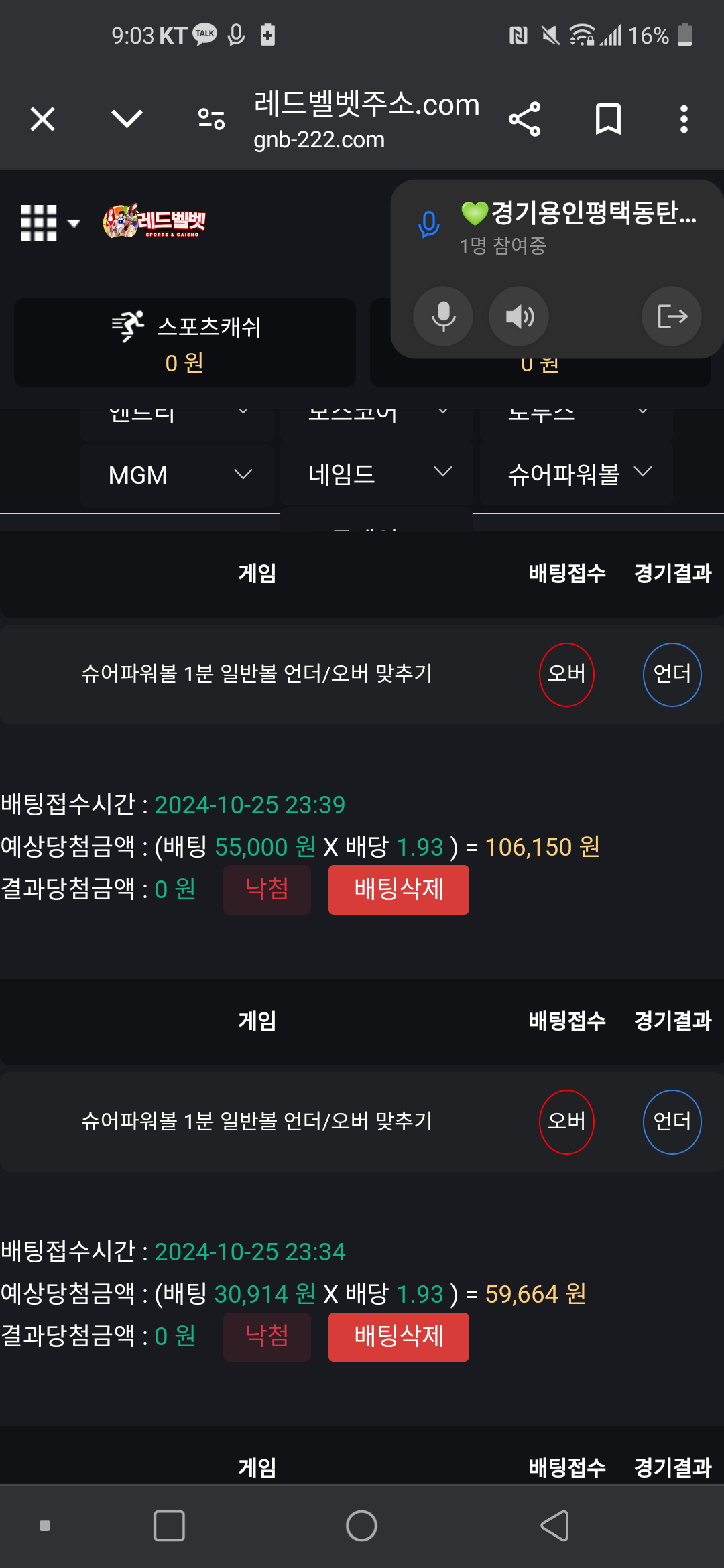Collapse the browser tab with down chevron
724x1568 pixels.
pos(127,119)
